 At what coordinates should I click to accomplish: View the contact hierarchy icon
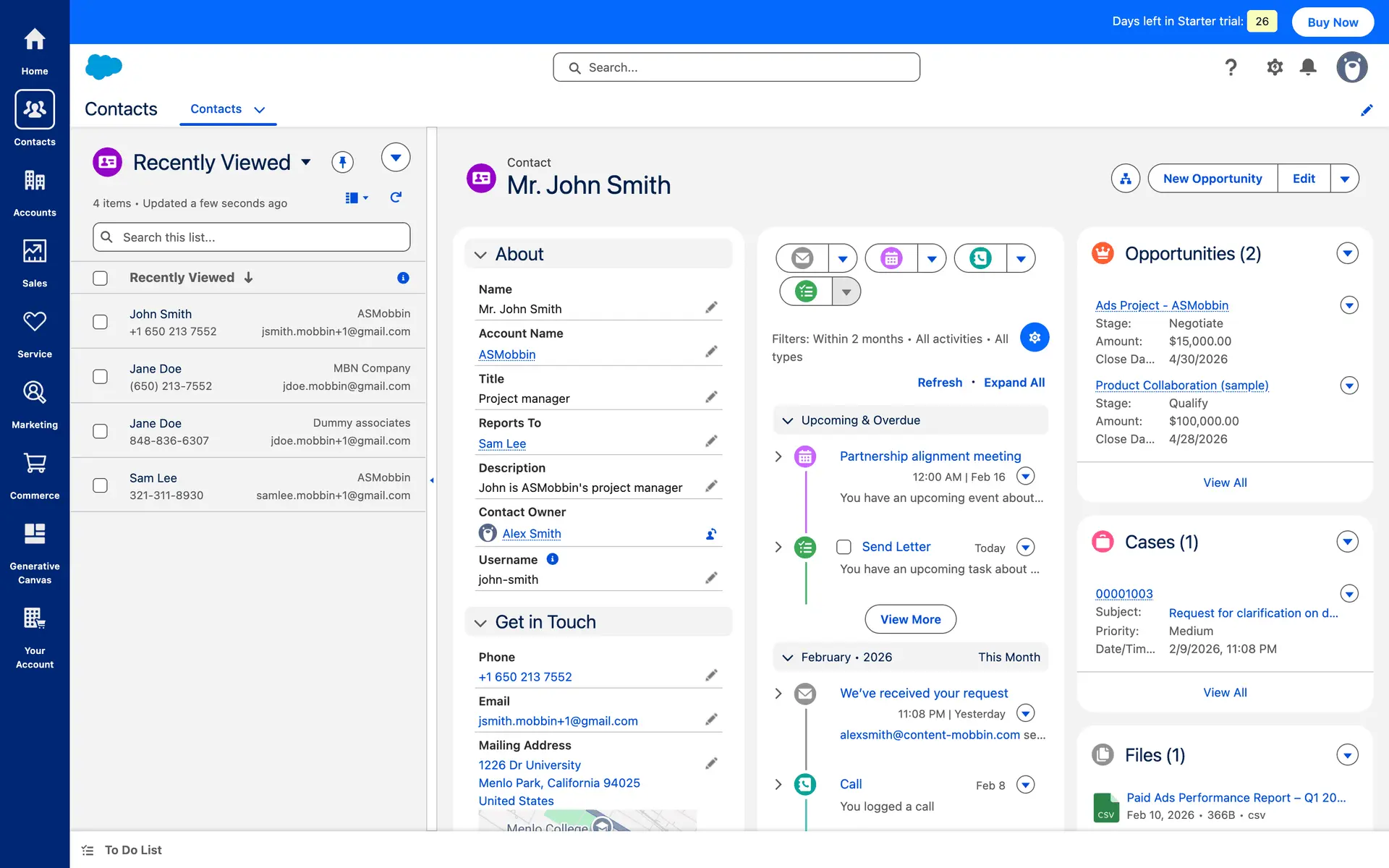pyautogui.click(x=1125, y=179)
